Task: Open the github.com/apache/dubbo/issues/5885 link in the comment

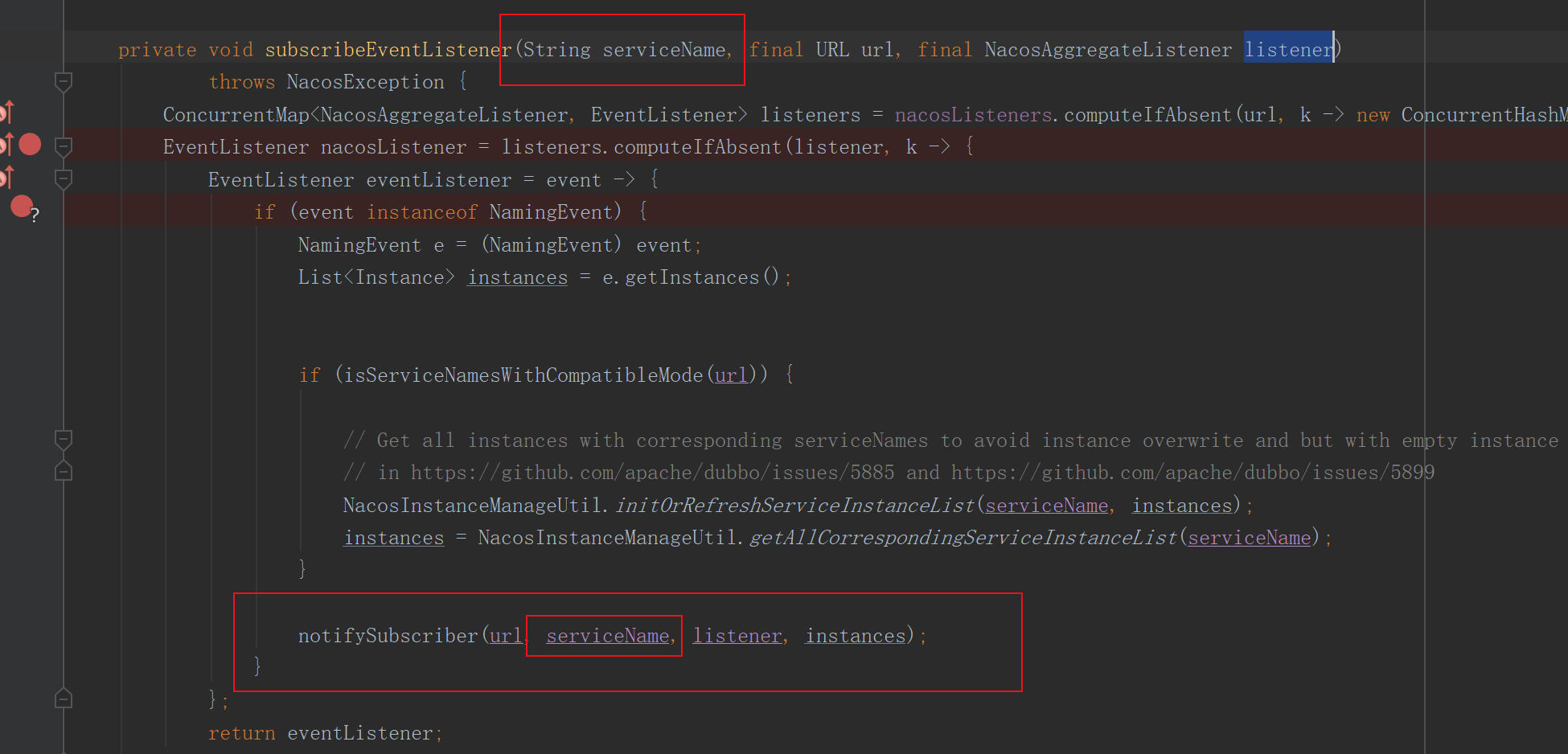Action: [652, 473]
